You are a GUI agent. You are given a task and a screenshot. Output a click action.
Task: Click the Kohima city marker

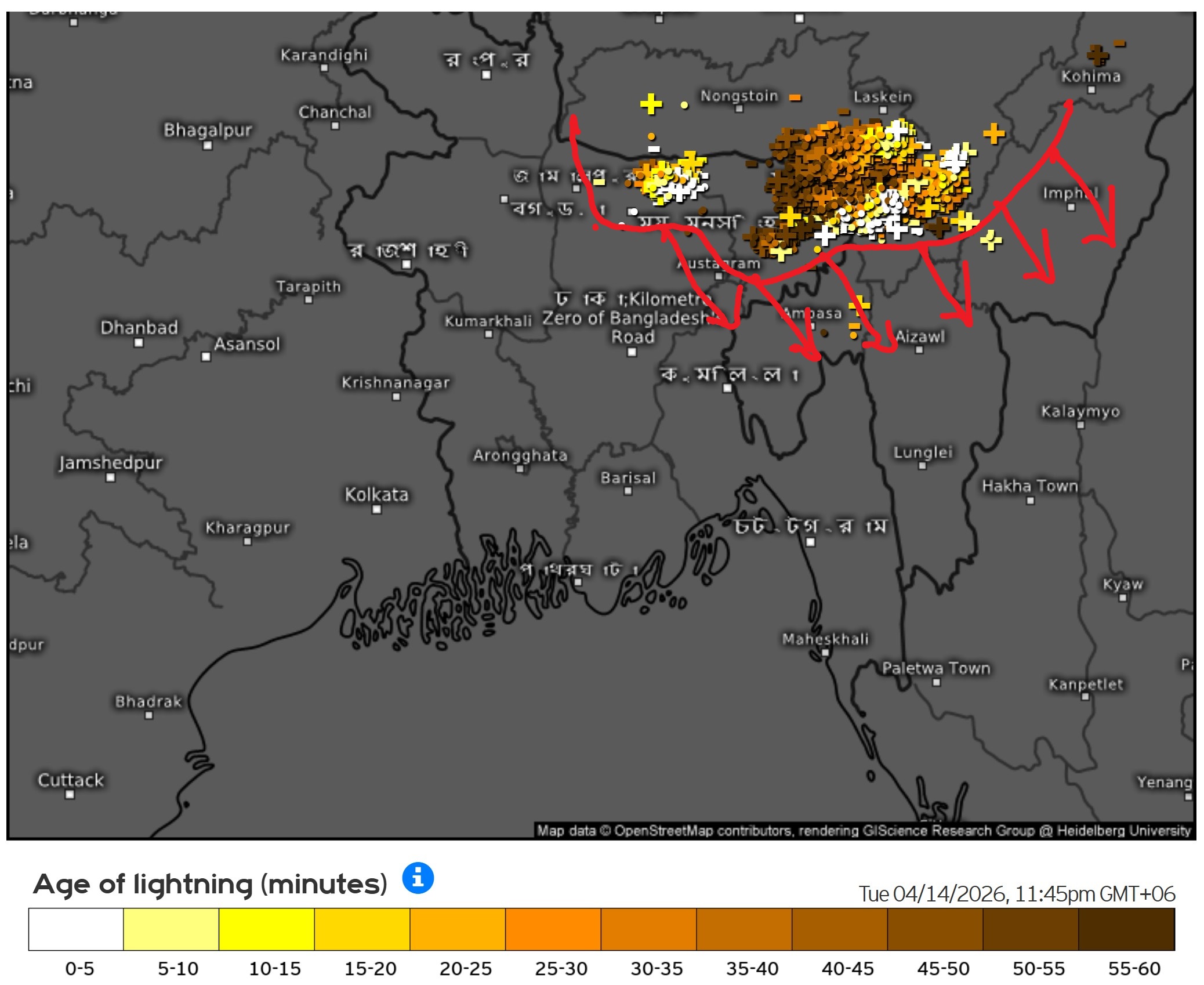click(1091, 90)
